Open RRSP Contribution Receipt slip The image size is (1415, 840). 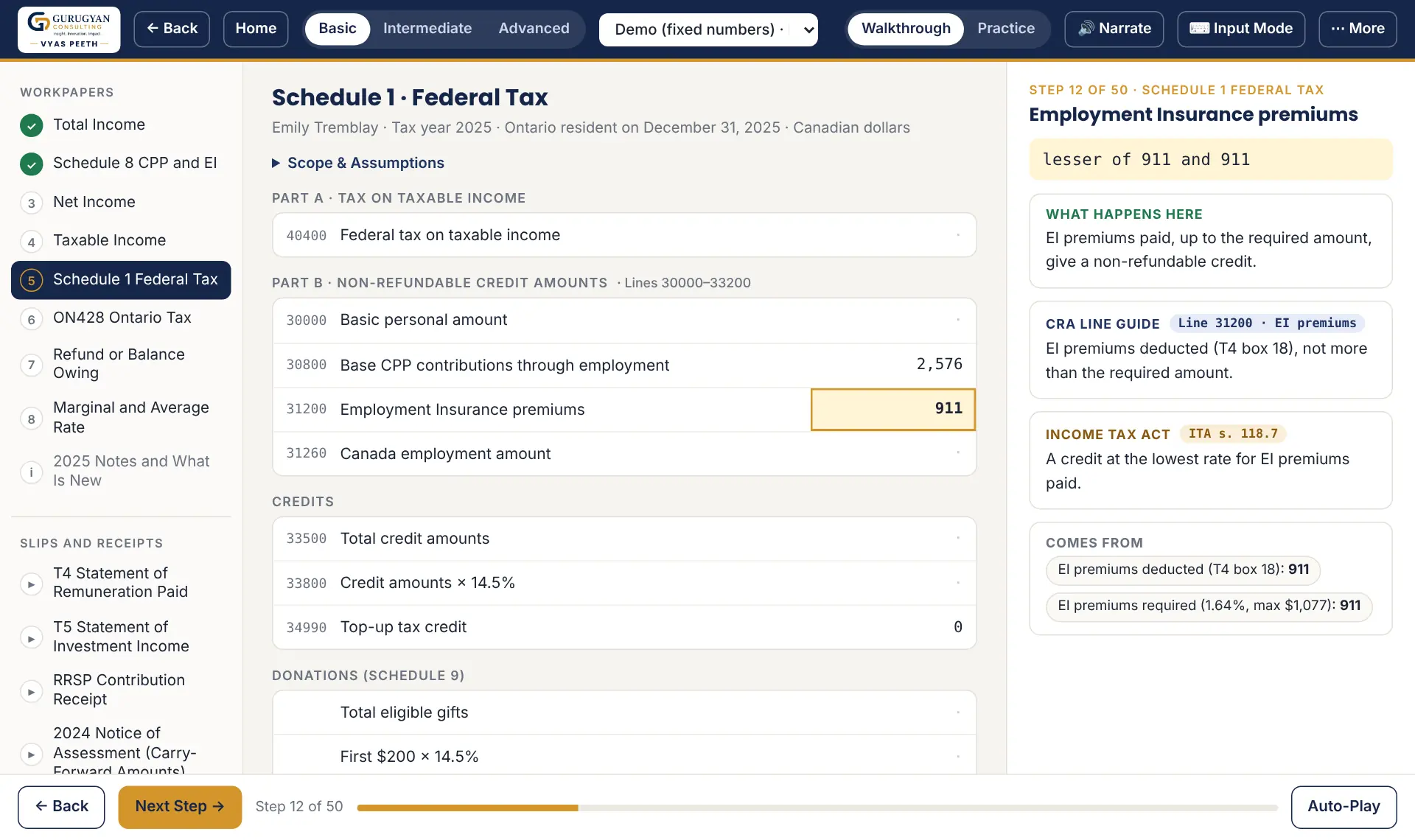tap(121, 690)
